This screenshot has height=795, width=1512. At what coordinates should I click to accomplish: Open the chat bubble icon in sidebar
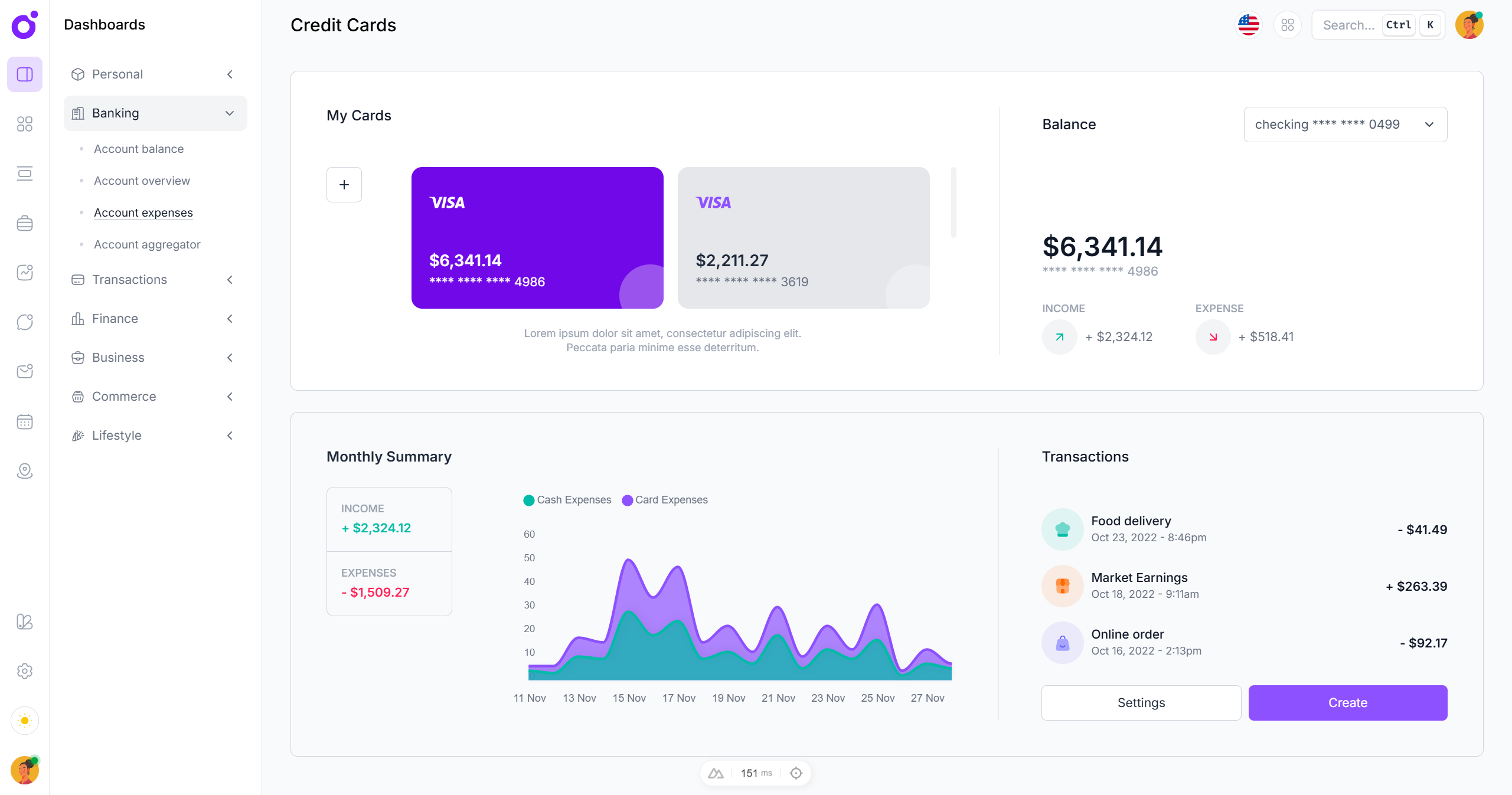[24, 322]
